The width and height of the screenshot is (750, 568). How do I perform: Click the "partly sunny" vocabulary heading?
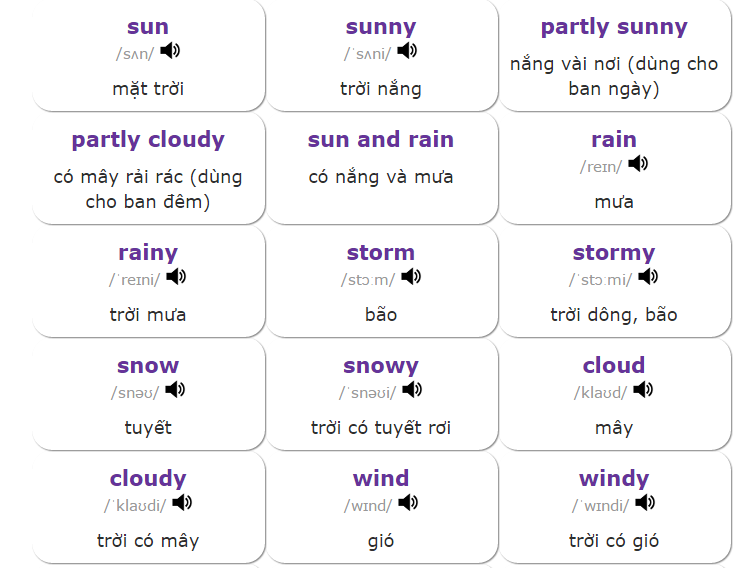tap(614, 27)
